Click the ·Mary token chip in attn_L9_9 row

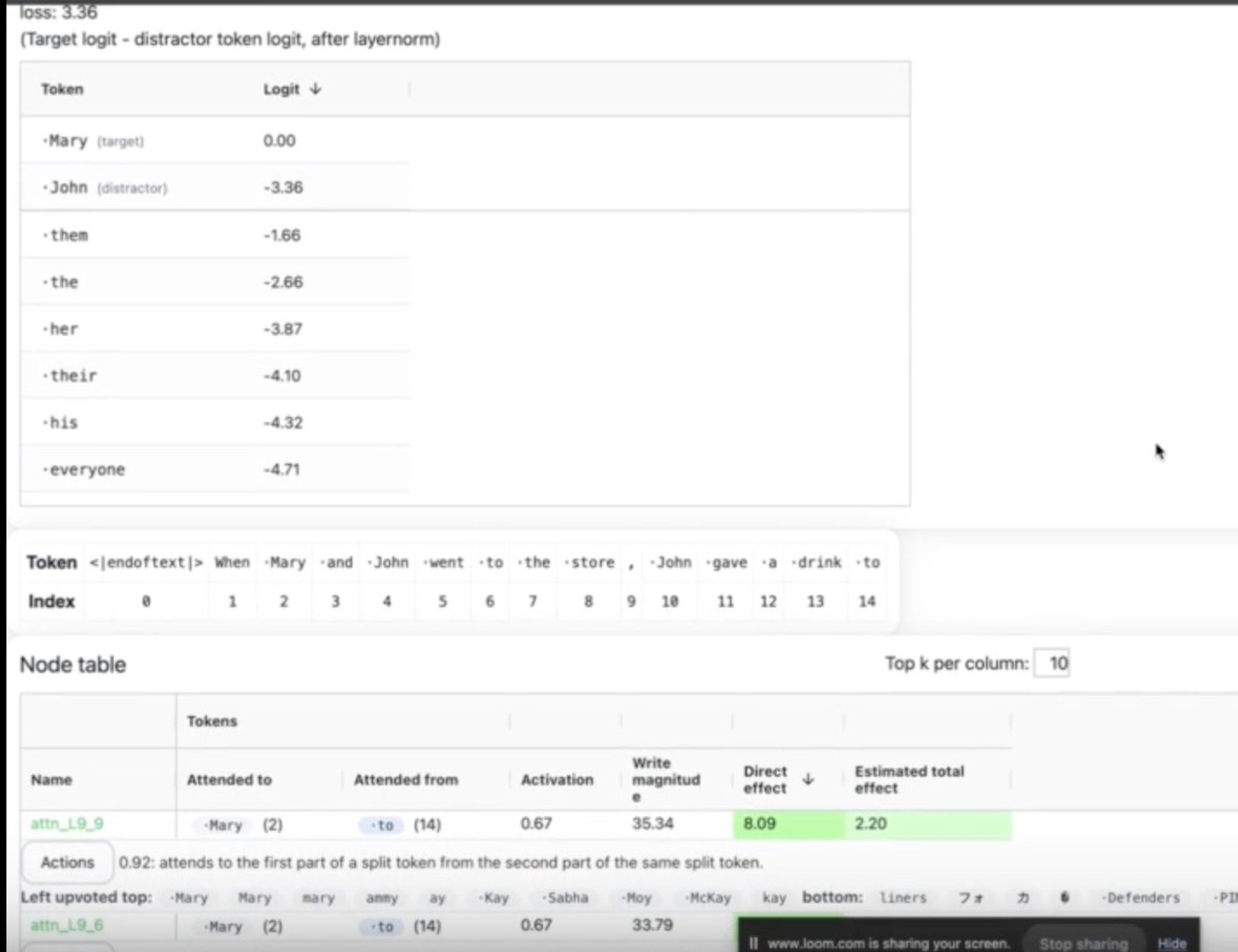[224, 825]
